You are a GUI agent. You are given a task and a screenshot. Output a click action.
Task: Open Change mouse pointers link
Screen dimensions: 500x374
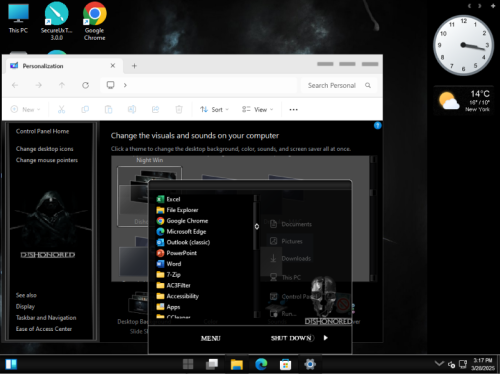tap(47, 160)
